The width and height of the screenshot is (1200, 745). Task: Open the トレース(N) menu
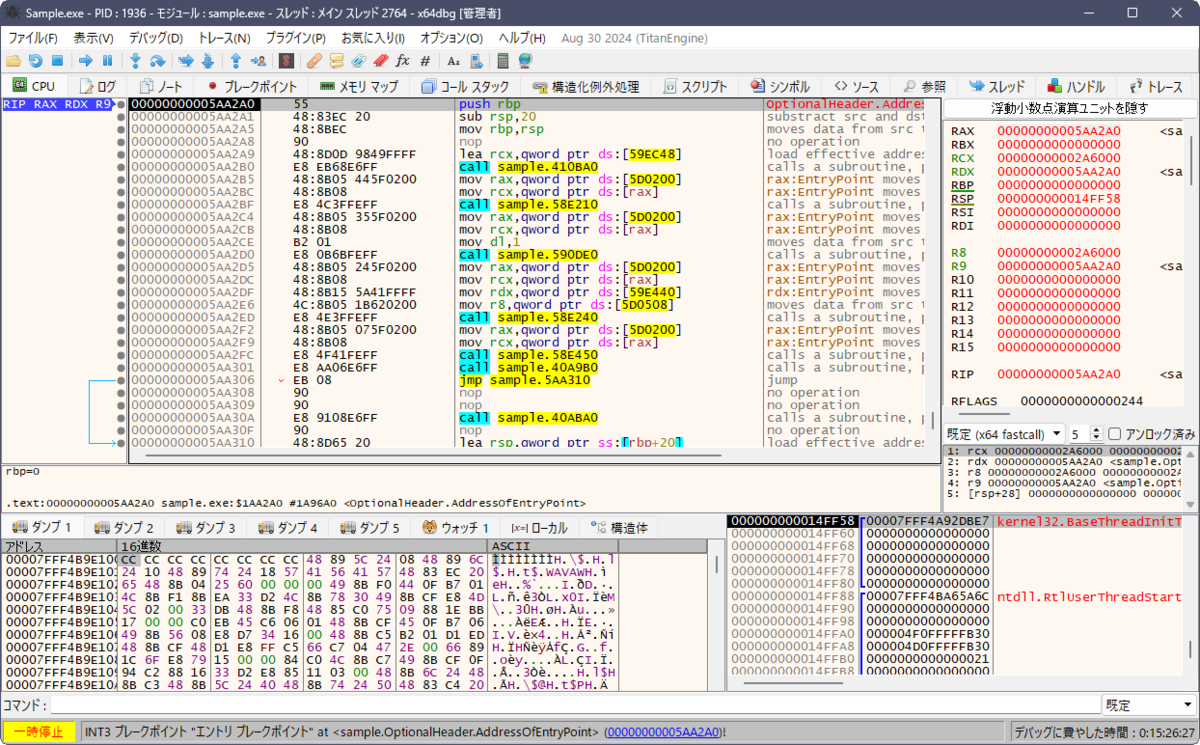click(225, 38)
